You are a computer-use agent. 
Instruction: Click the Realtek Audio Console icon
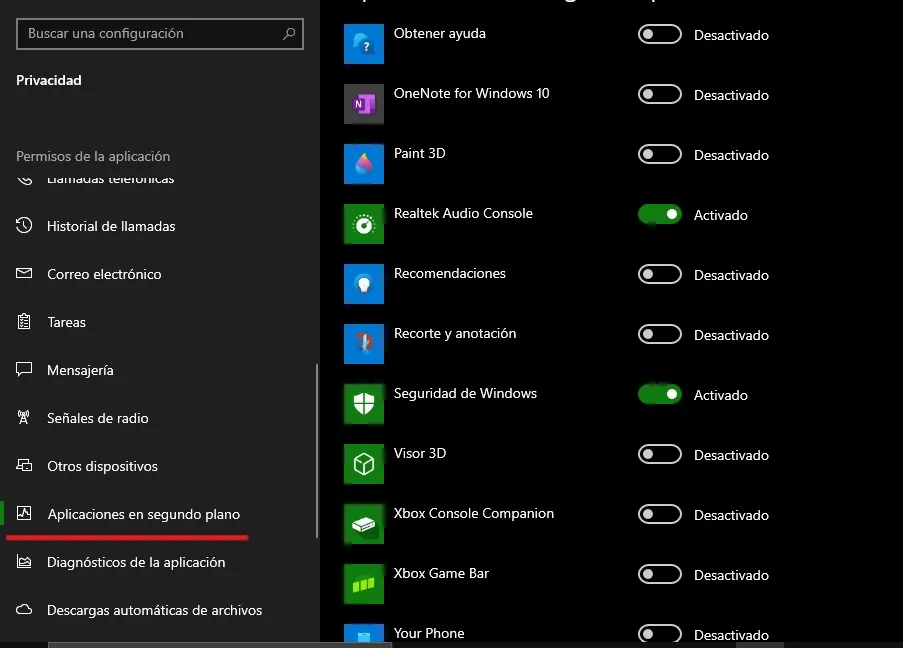tap(363, 223)
